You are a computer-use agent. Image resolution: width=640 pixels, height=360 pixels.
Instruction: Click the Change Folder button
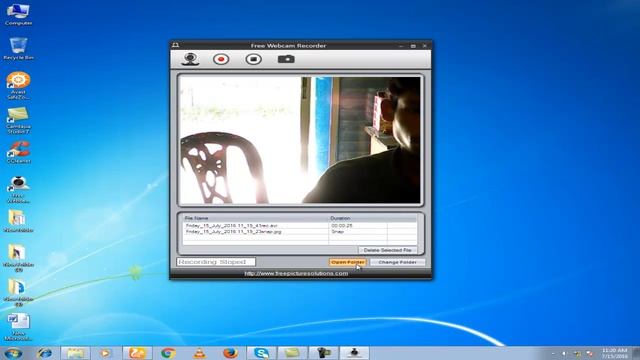point(397,262)
